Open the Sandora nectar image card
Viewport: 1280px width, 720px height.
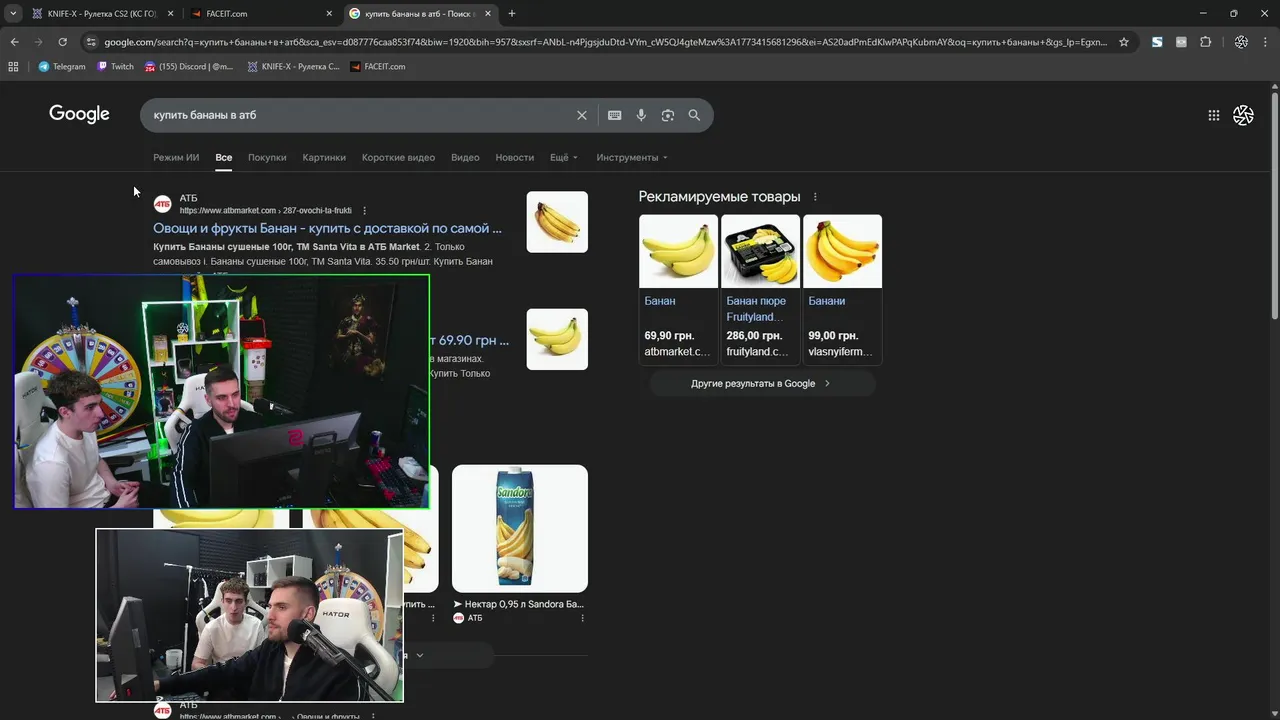click(x=520, y=528)
